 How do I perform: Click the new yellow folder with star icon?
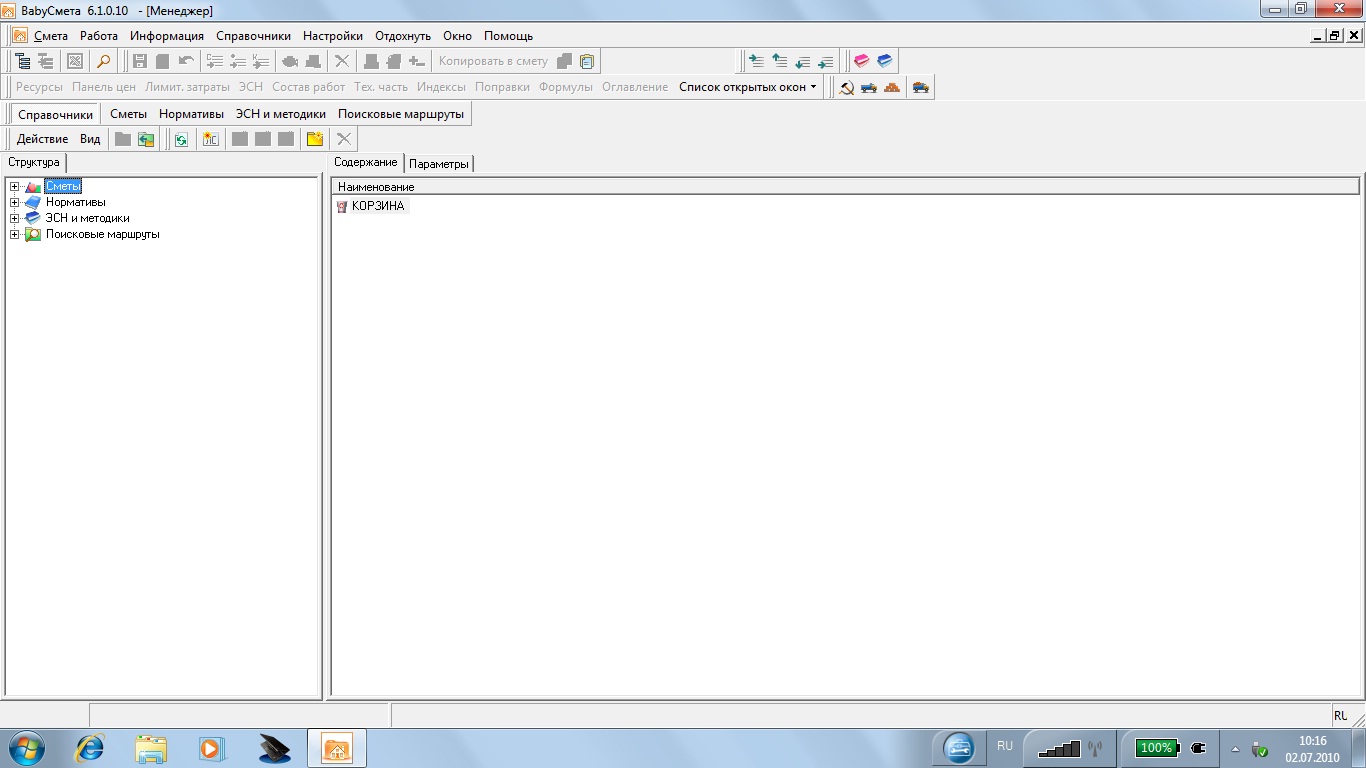(315, 139)
